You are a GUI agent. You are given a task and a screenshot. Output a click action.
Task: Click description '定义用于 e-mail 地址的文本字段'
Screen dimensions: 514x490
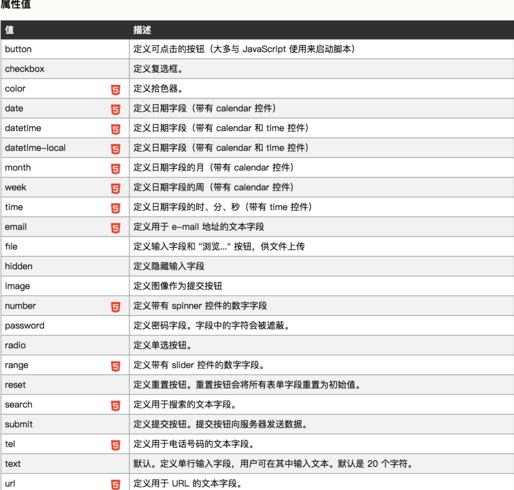point(199,227)
